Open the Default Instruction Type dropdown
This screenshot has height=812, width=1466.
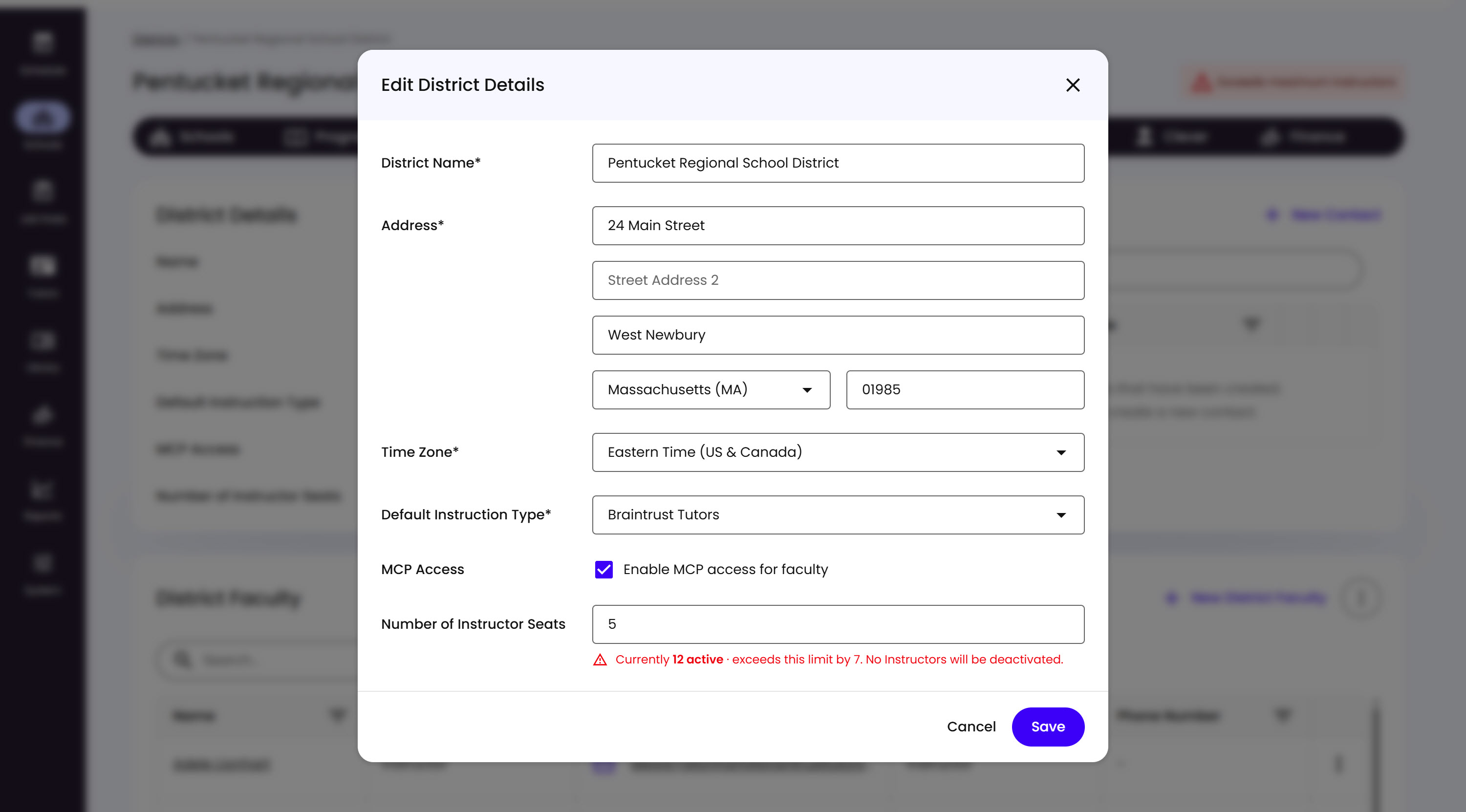tap(838, 514)
